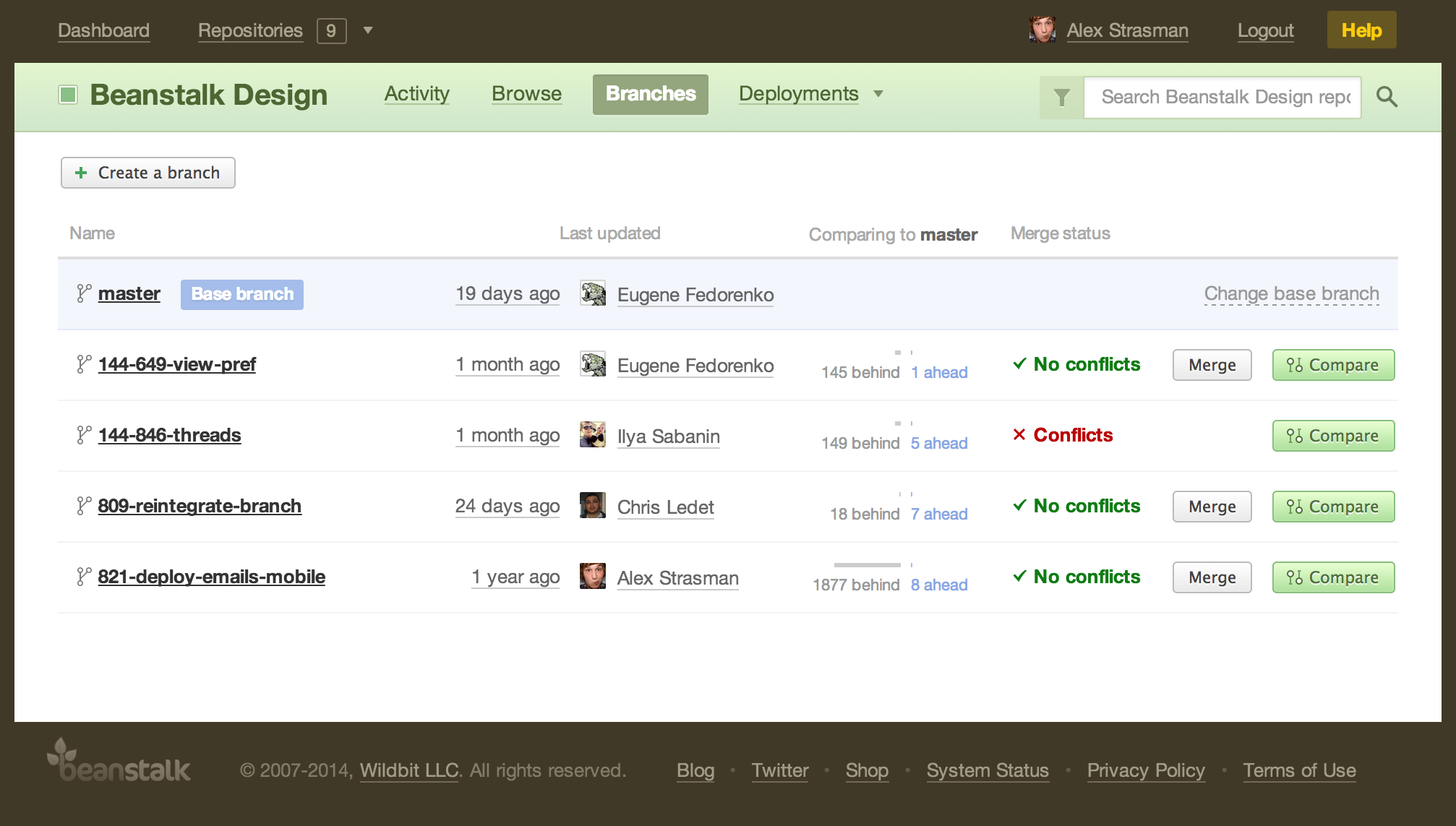
Task: Compare the 144-649-view-pref branch
Action: tap(1334, 365)
